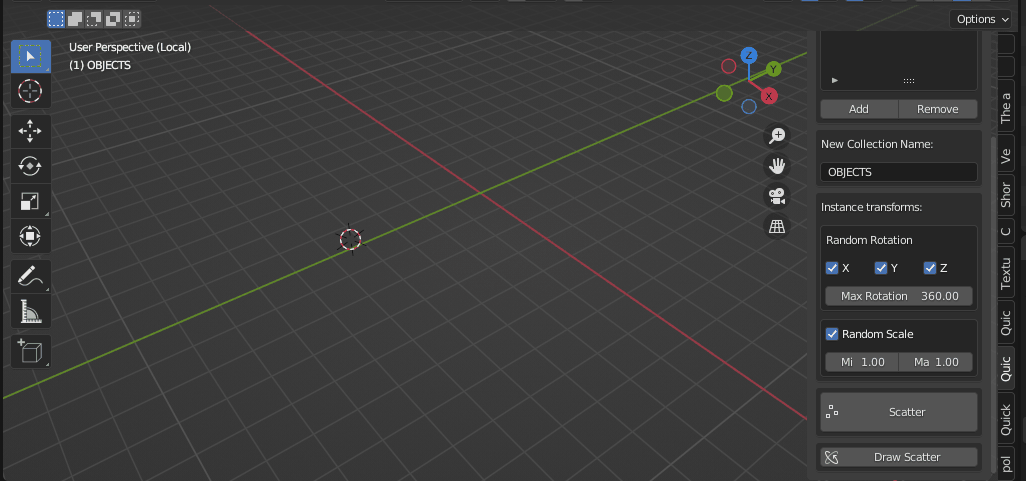Toggle Random Rotation Y checkbox
The image size is (1026, 481).
[x=881, y=268]
